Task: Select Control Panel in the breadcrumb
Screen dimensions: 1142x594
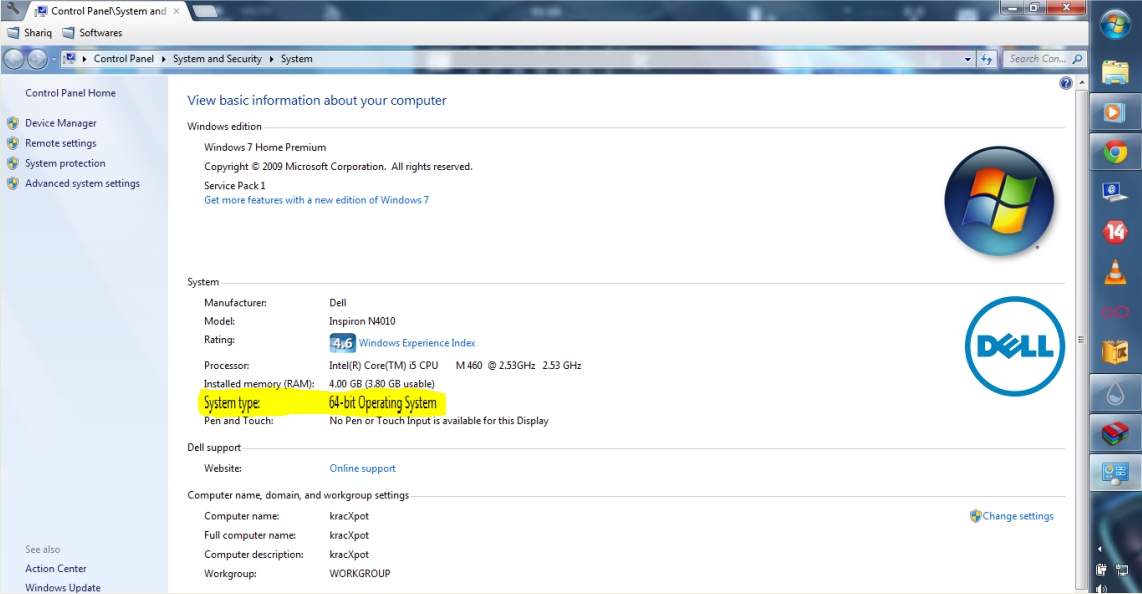Action: tap(124, 59)
